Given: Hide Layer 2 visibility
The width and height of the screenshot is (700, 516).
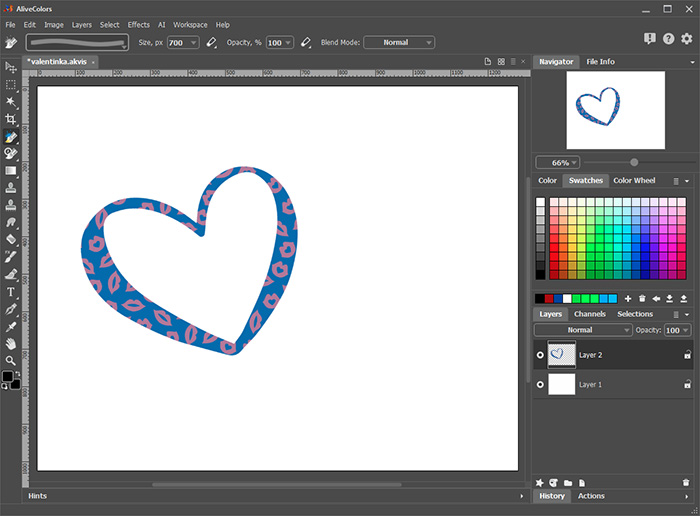Looking at the screenshot, I should tap(540, 355).
